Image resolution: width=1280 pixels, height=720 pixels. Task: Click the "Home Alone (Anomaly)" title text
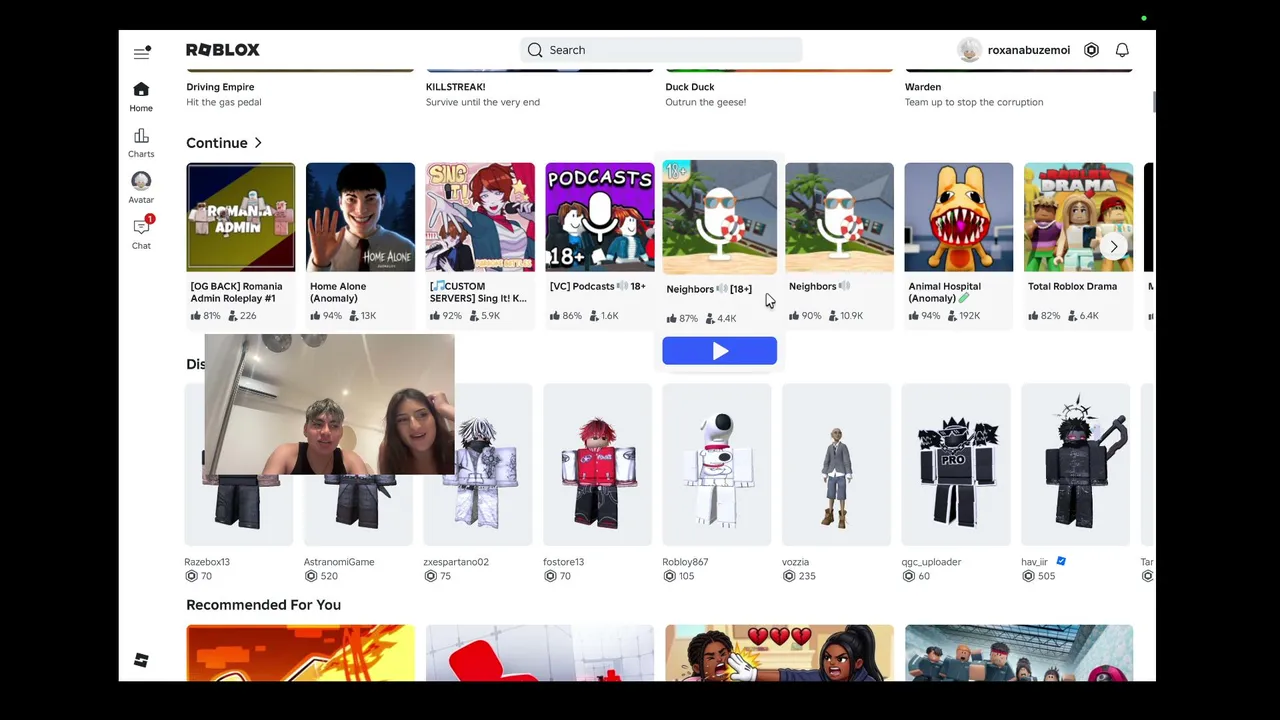pos(338,292)
